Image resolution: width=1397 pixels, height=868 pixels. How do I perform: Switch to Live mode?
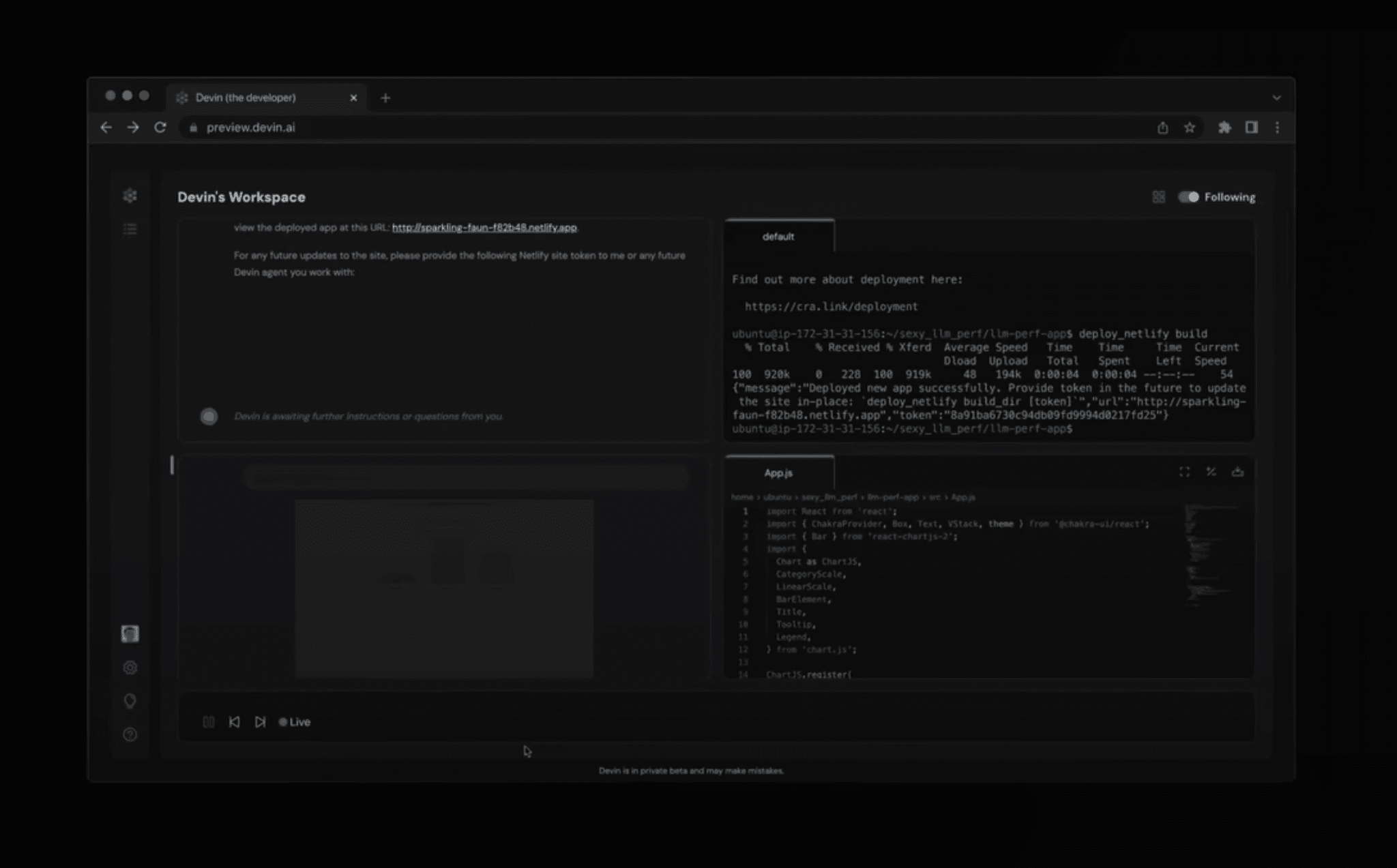295,721
